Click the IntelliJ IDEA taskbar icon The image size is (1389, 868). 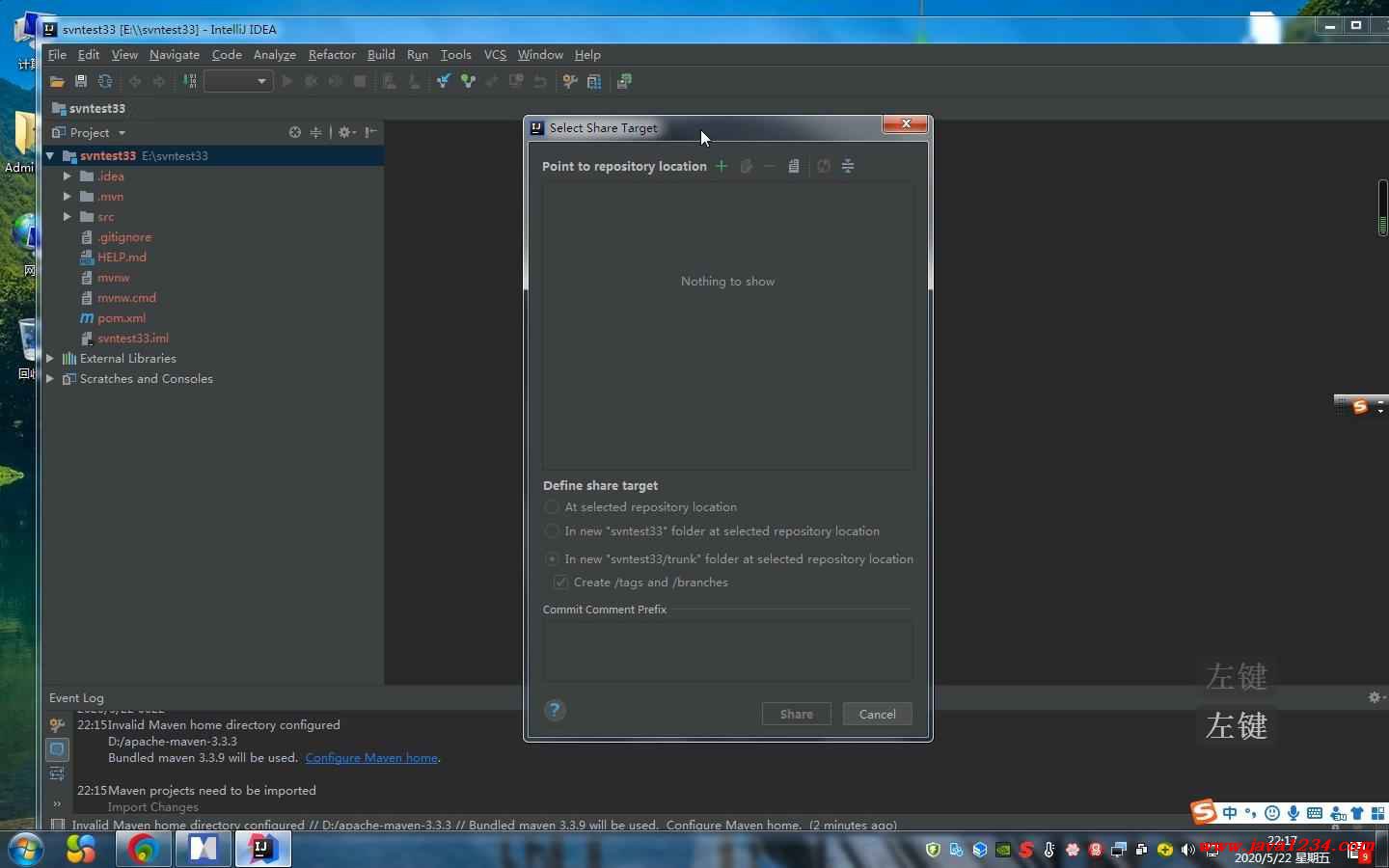pos(262,850)
